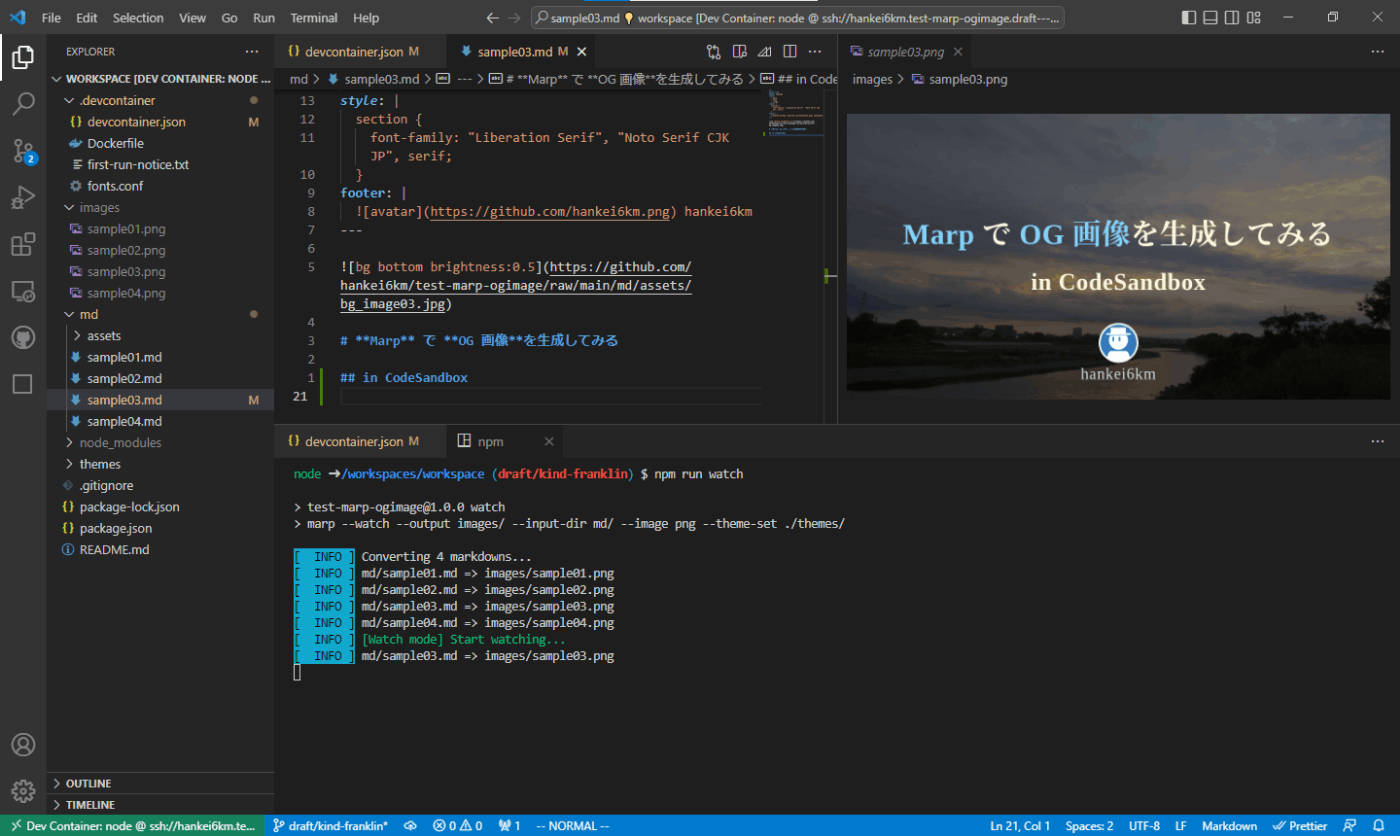
Task: Click the sync changes cloud icon
Action: click(x=410, y=826)
